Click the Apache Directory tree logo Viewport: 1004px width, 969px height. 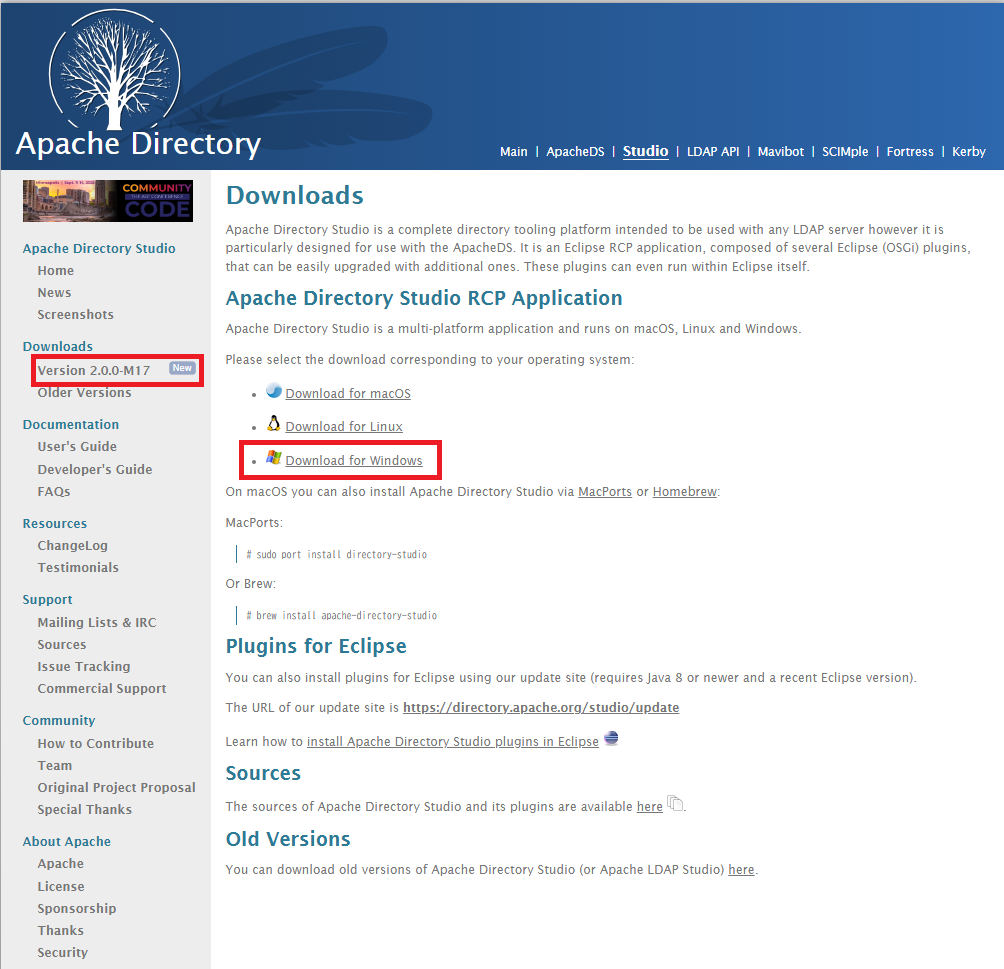[x=115, y=72]
